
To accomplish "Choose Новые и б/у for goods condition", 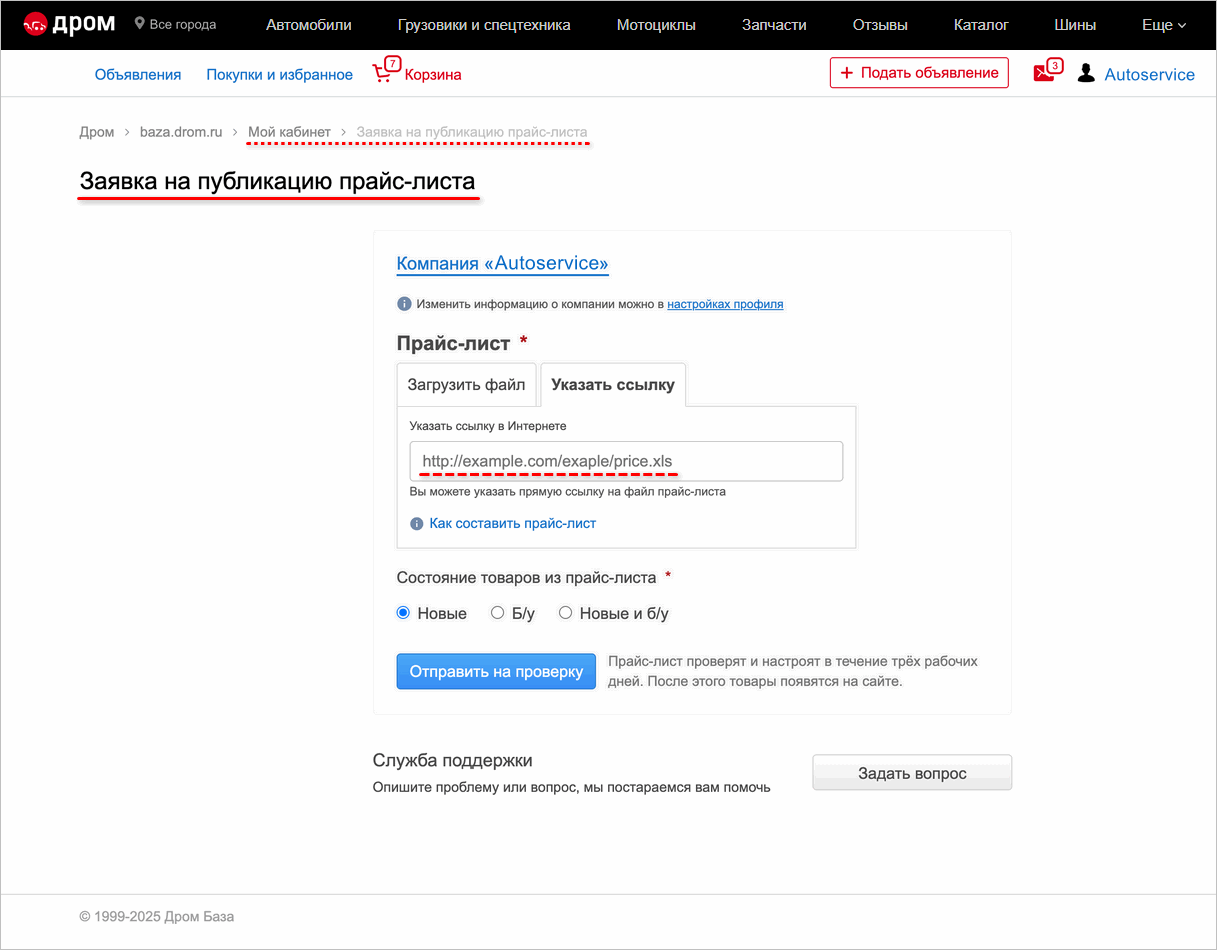I will tap(565, 612).
